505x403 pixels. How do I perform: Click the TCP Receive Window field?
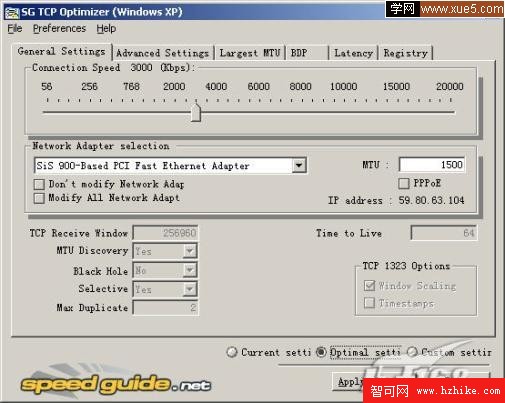166,233
